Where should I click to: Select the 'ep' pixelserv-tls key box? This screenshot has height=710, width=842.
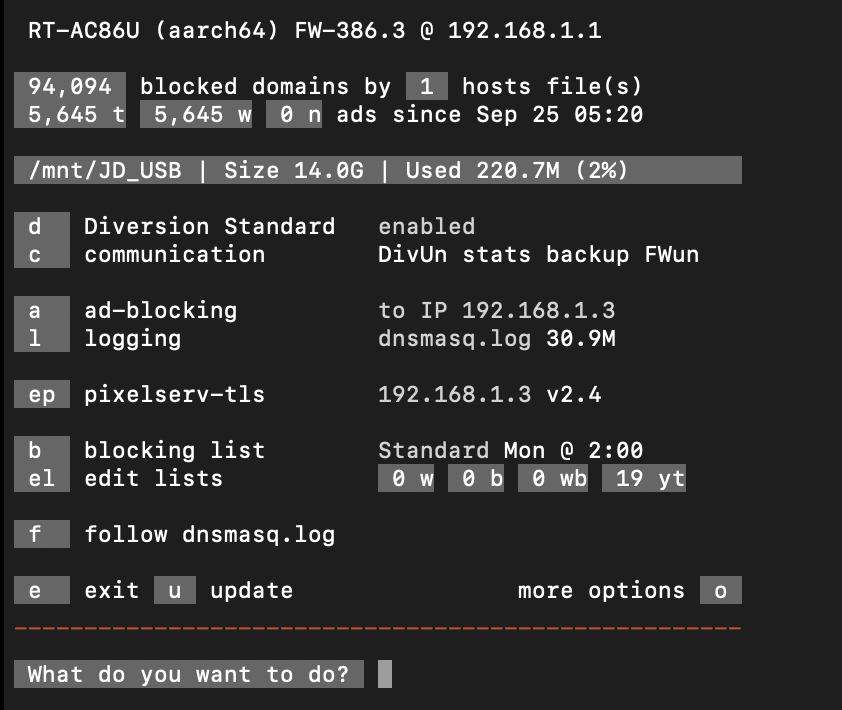pyautogui.click(x=42, y=394)
